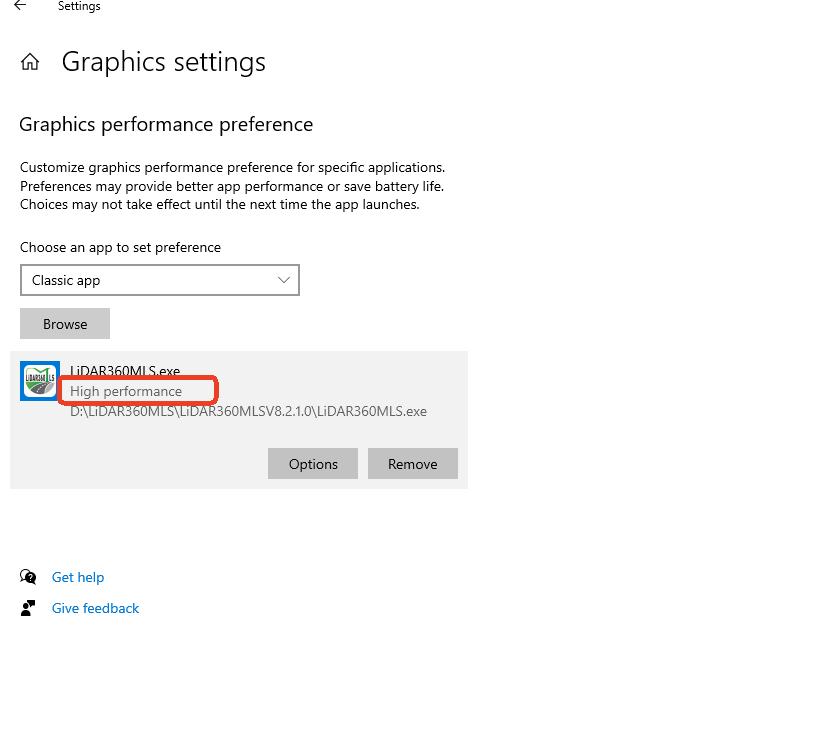Click Choose an app to set preference label

120,247
